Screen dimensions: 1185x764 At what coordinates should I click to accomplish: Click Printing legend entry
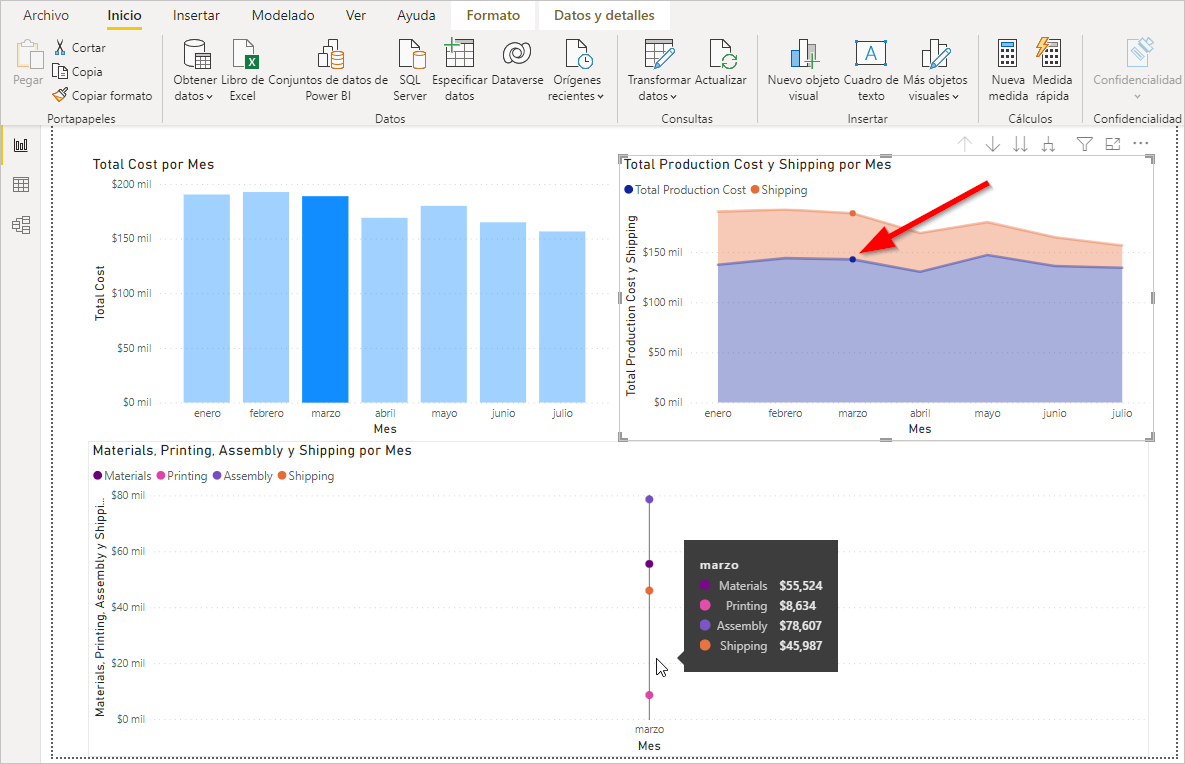182,475
